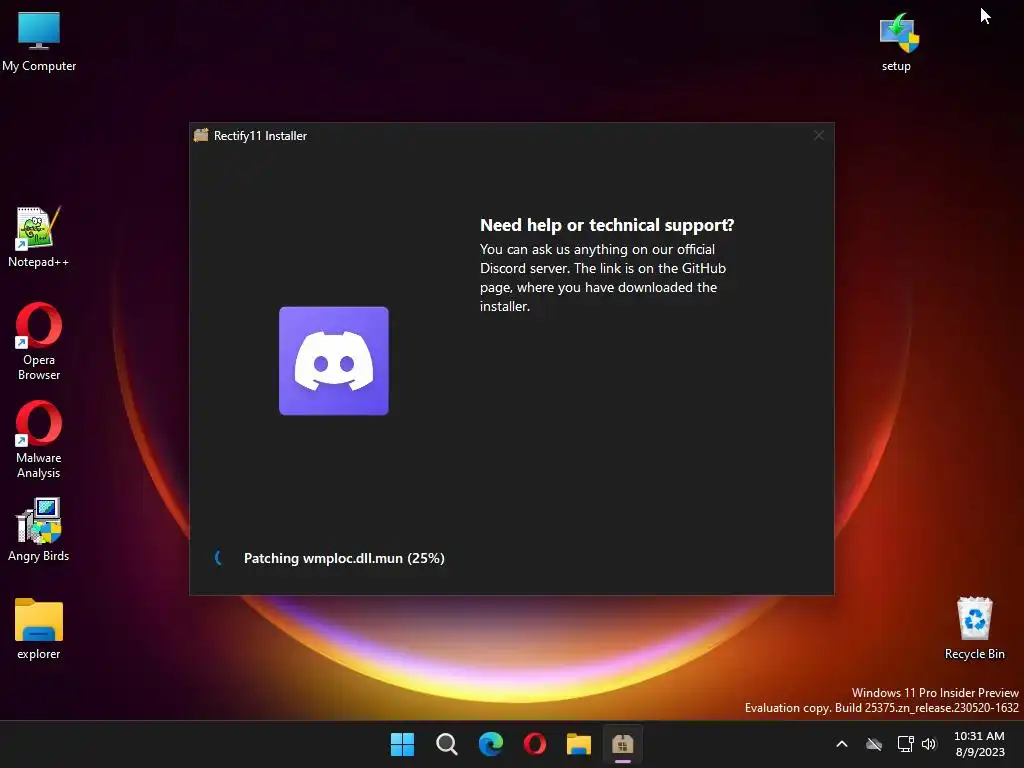
Task: Select the explorer folder on desktop
Action: [x=39, y=629]
